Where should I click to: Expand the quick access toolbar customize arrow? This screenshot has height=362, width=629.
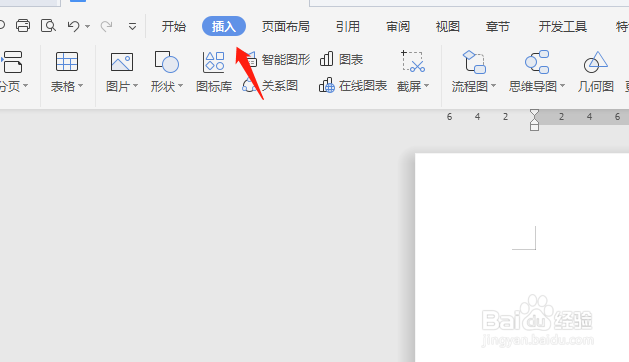132,27
